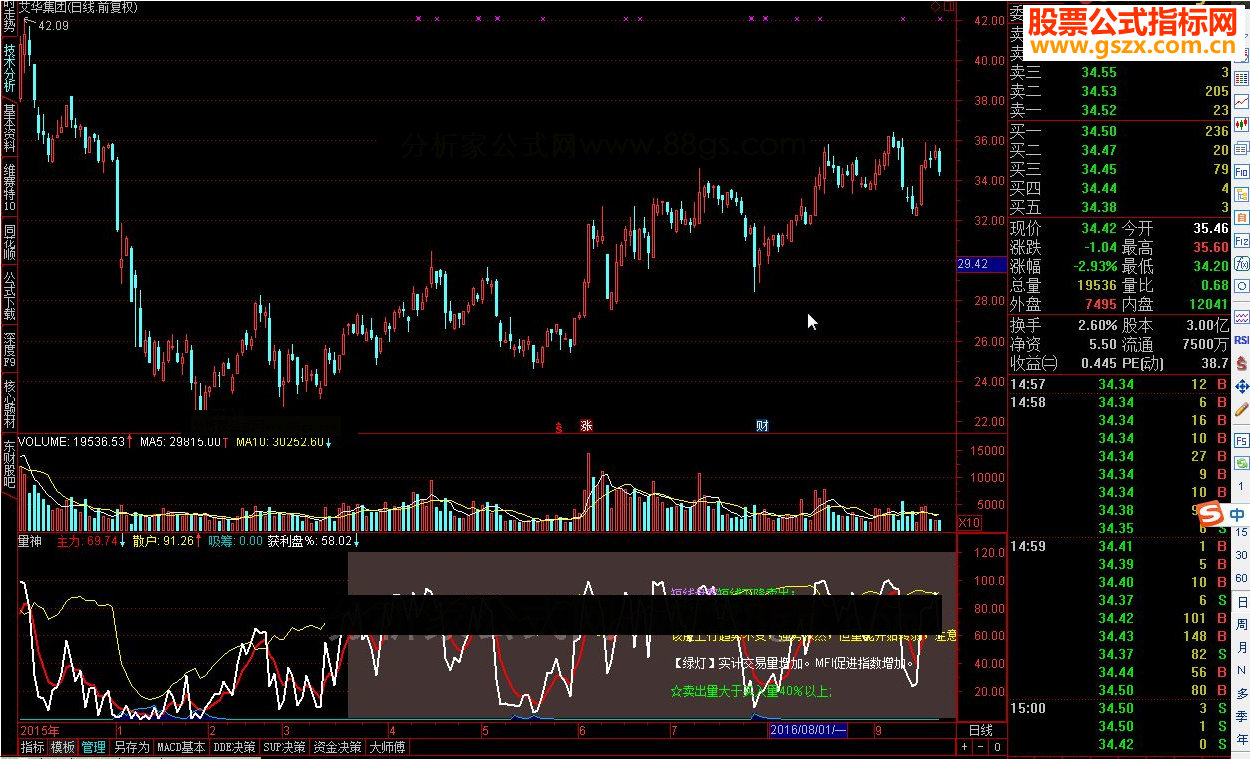Click the RSI indicator icon
Viewport: 1250px width, 759px height.
(x=1242, y=340)
